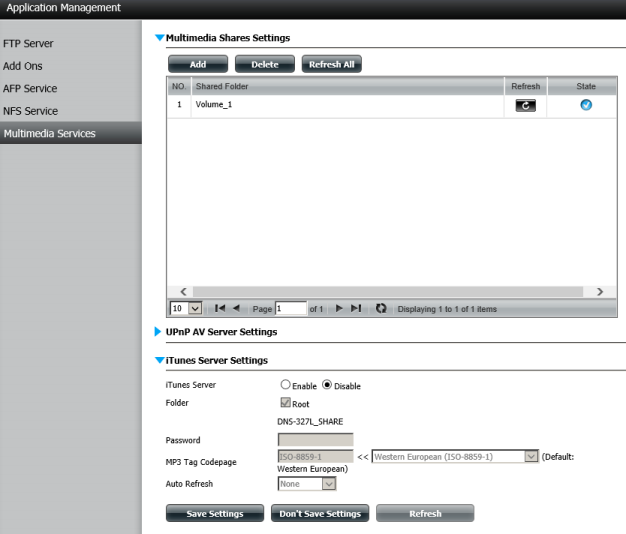
Task: Go to the last page of the list
Action: 356,309
